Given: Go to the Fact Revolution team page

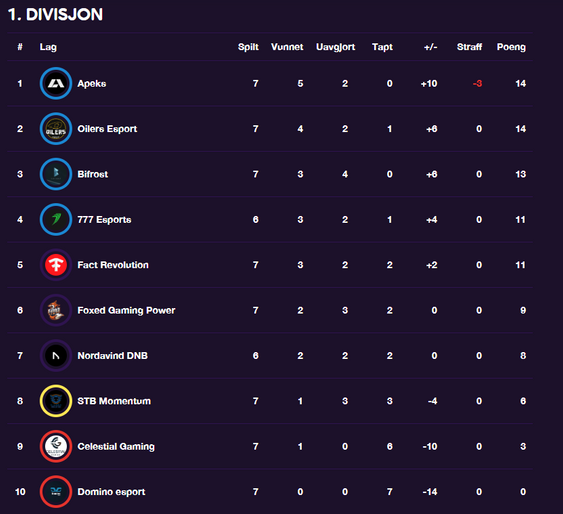Looking at the screenshot, I should 113,265.
